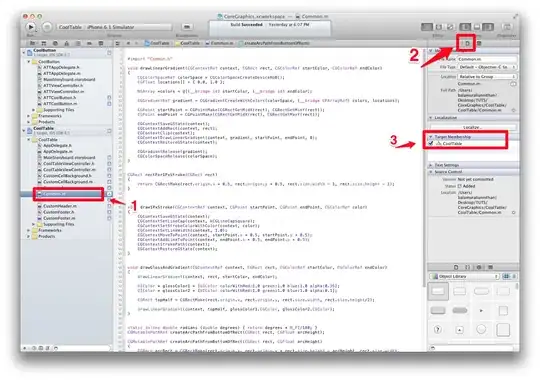The height and width of the screenshot is (380, 540).
Task: Click the File Name text field
Action: [487, 59]
